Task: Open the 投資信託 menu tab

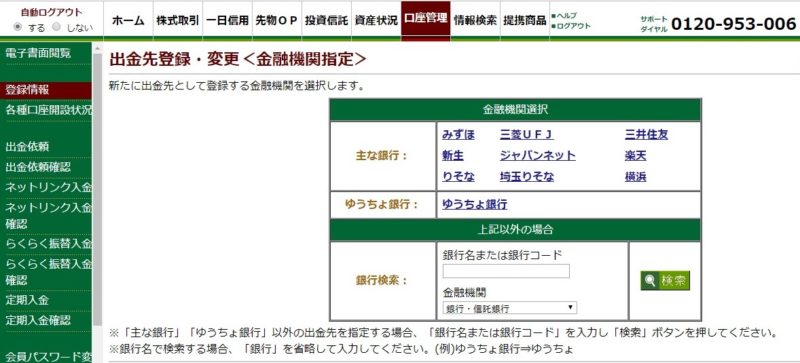Action: click(326, 20)
